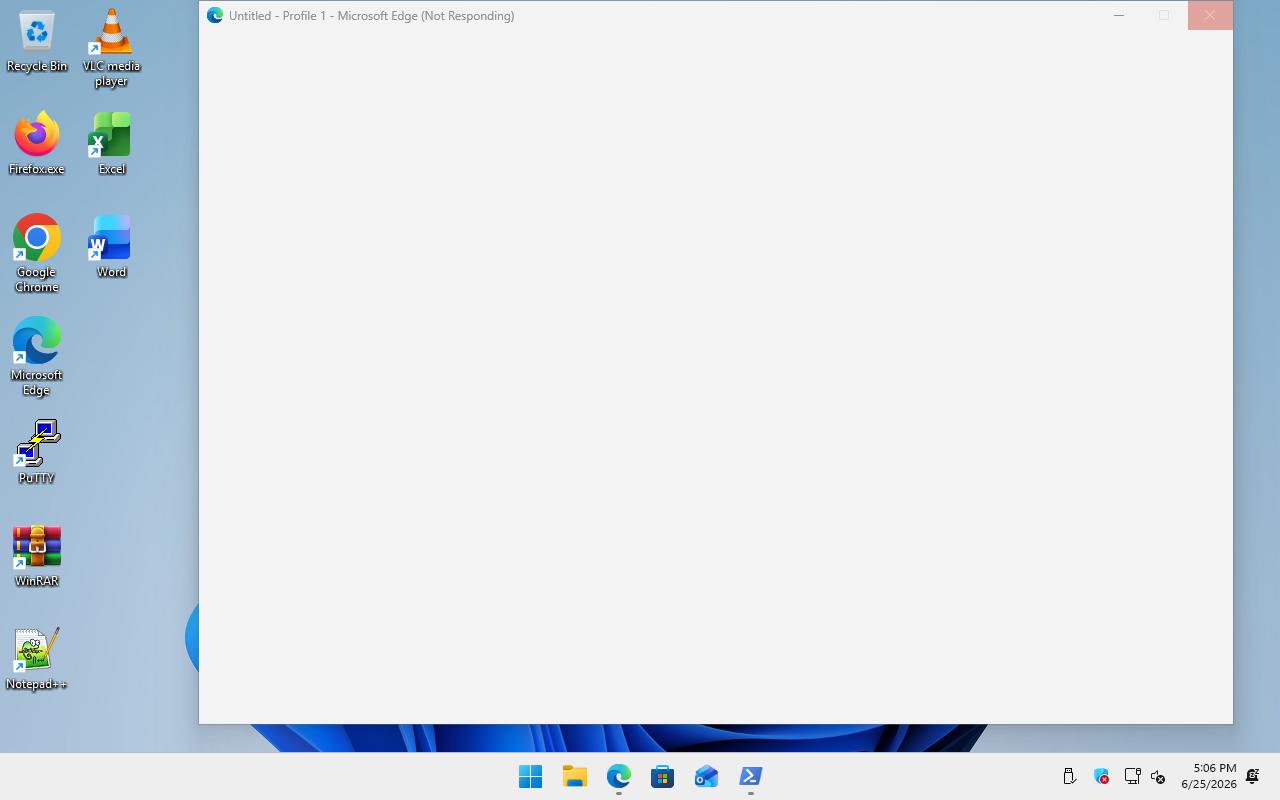Viewport: 1280px width, 800px height.
Task: Select the Firefox.exe desktop icon
Action: (37, 145)
